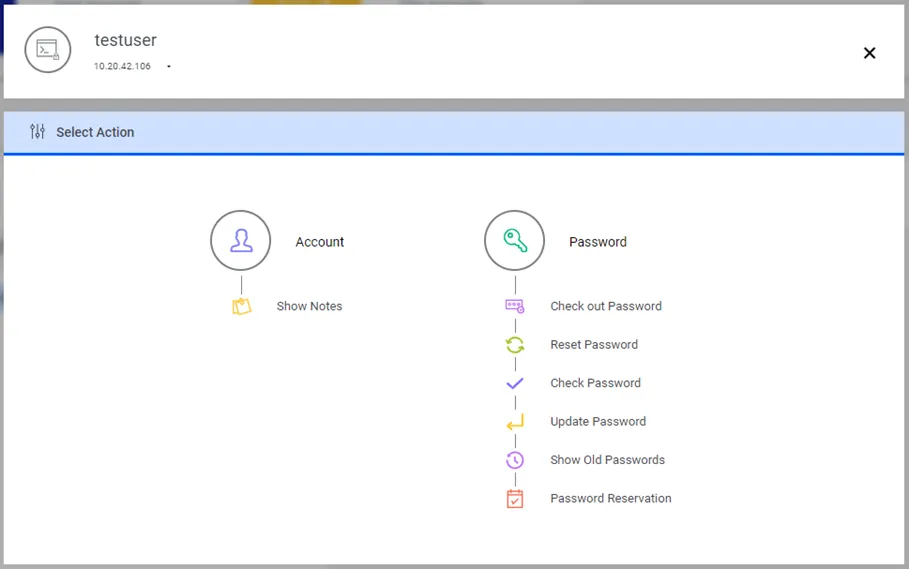Select Reset Password action
Viewport: 909px width, 569px height.
pyautogui.click(x=594, y=345)
